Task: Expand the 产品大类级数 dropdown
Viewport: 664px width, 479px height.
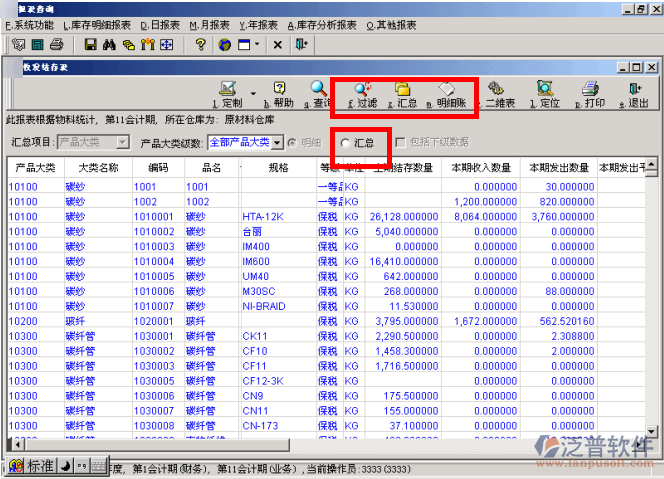Action: [277, 143]
